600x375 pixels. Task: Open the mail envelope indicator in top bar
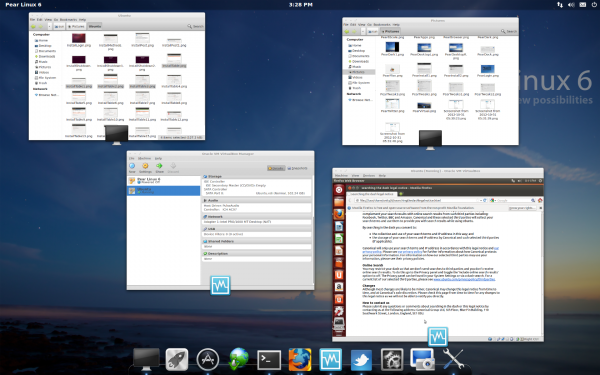coord(582,5)
